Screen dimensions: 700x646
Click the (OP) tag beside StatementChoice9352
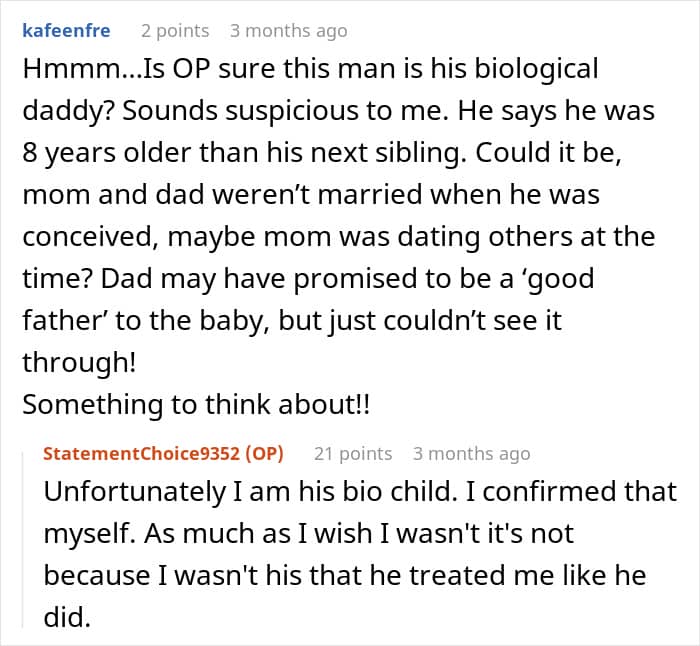point(265,453)
